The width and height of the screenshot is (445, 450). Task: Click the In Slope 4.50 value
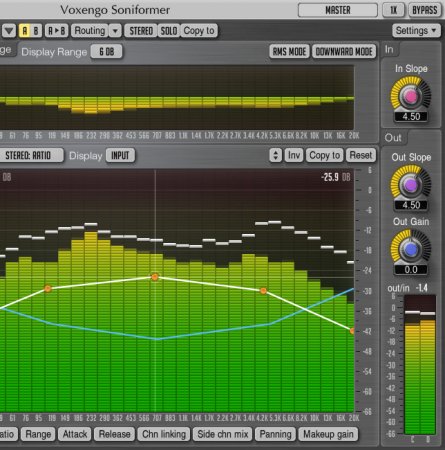tap(411, 117)
